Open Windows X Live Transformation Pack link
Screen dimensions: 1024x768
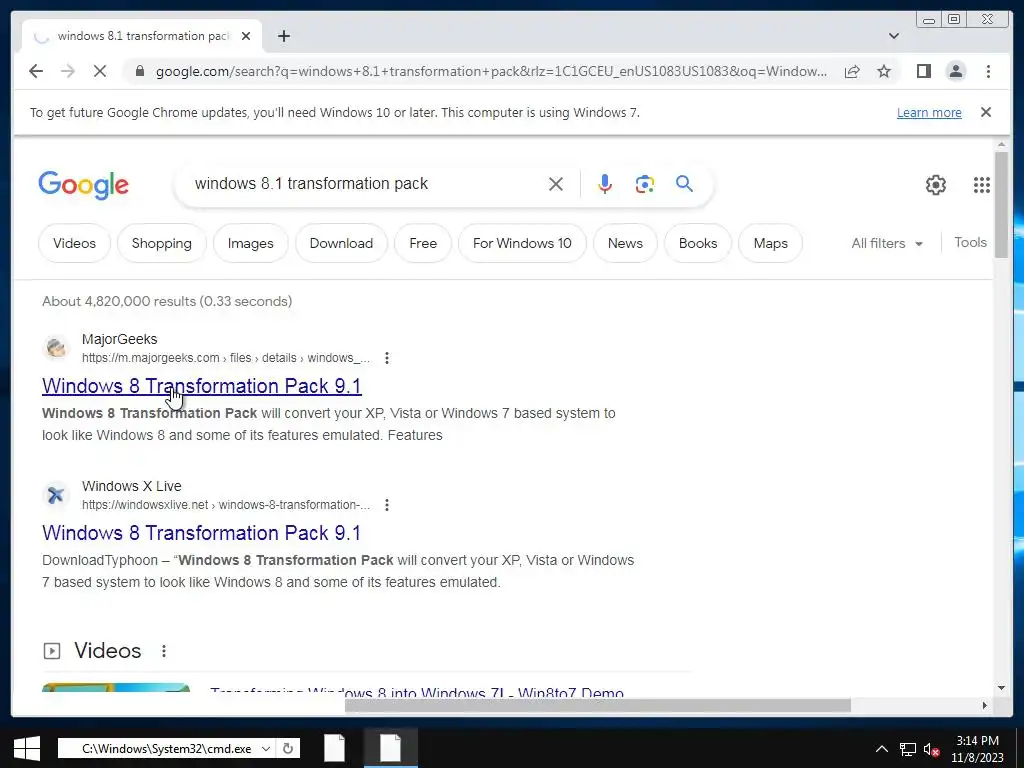(201, 533)
